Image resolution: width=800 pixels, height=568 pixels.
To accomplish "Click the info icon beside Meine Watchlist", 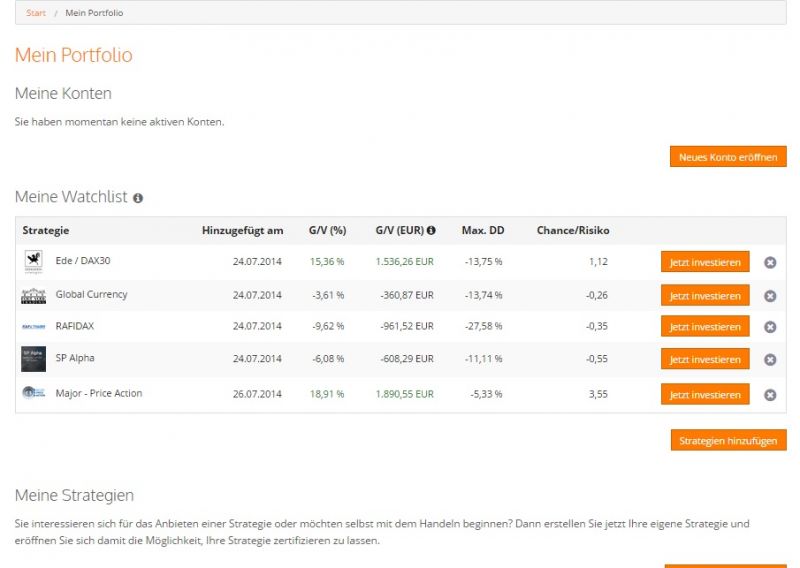I will point(138,198).
